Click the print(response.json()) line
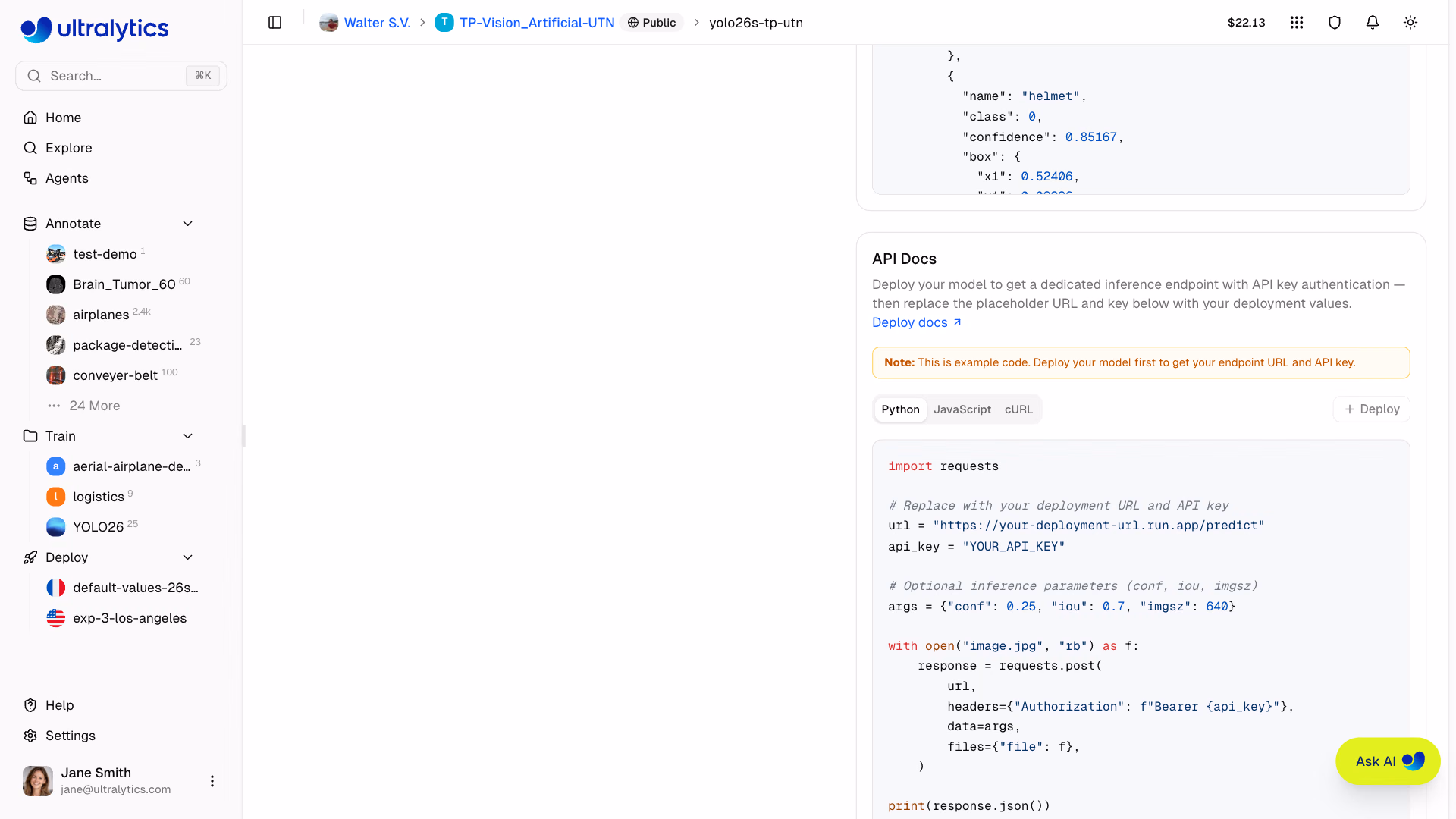 click(x=969, y=806)
